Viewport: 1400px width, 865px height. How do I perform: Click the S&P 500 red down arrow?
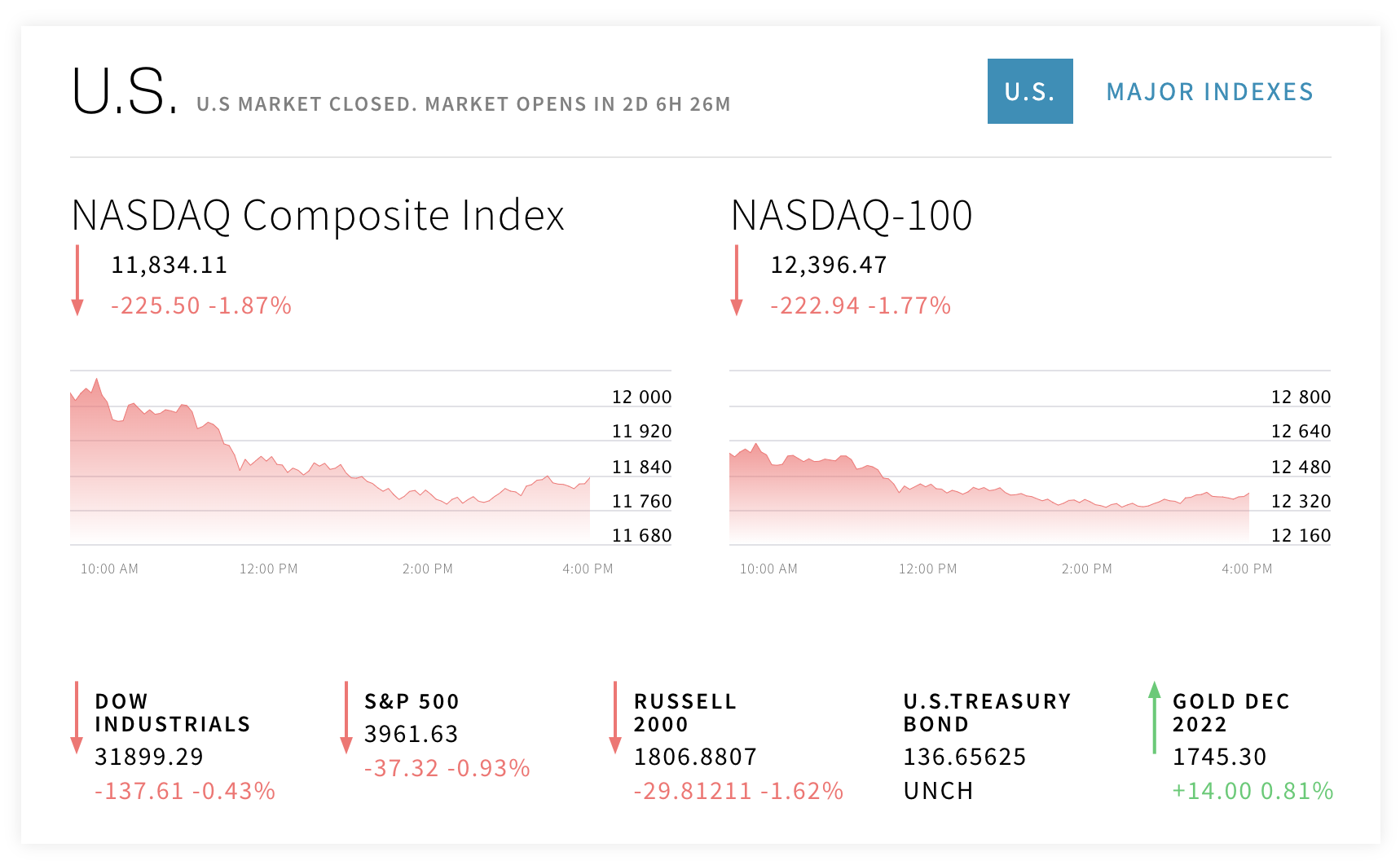pos(346,718)
